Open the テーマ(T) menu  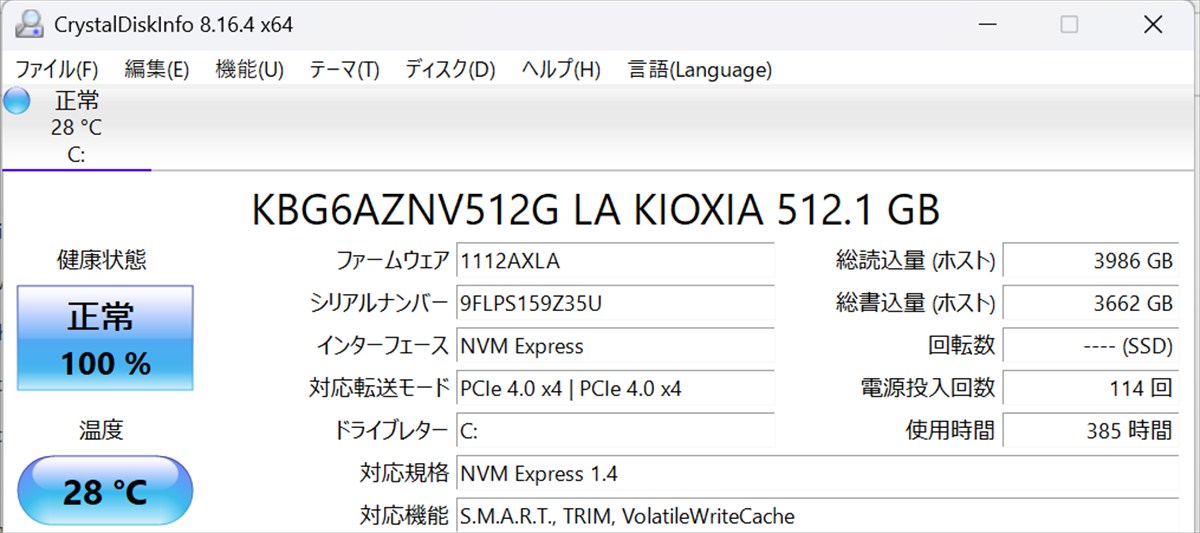[344, 70]
